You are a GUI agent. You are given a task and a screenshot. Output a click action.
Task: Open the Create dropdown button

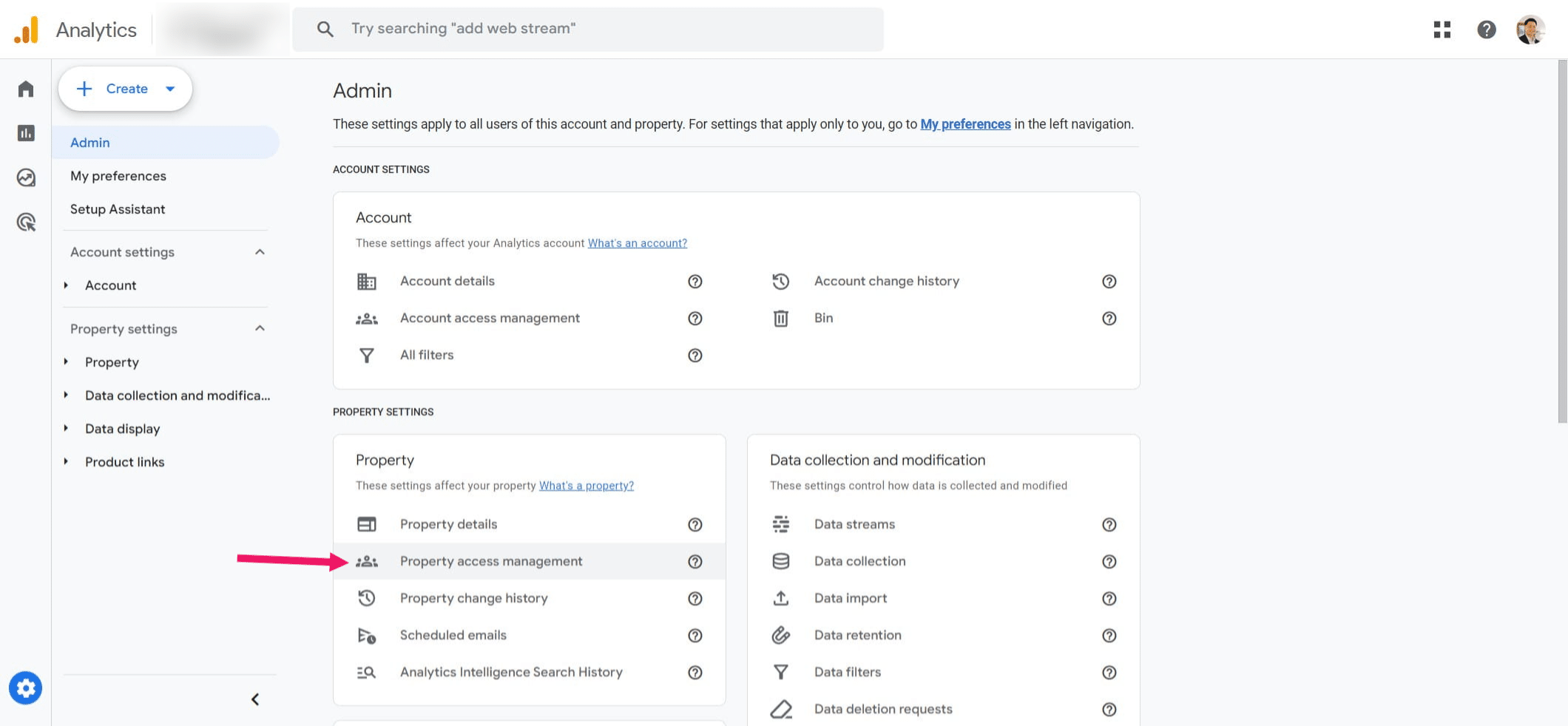click(125, 89)
